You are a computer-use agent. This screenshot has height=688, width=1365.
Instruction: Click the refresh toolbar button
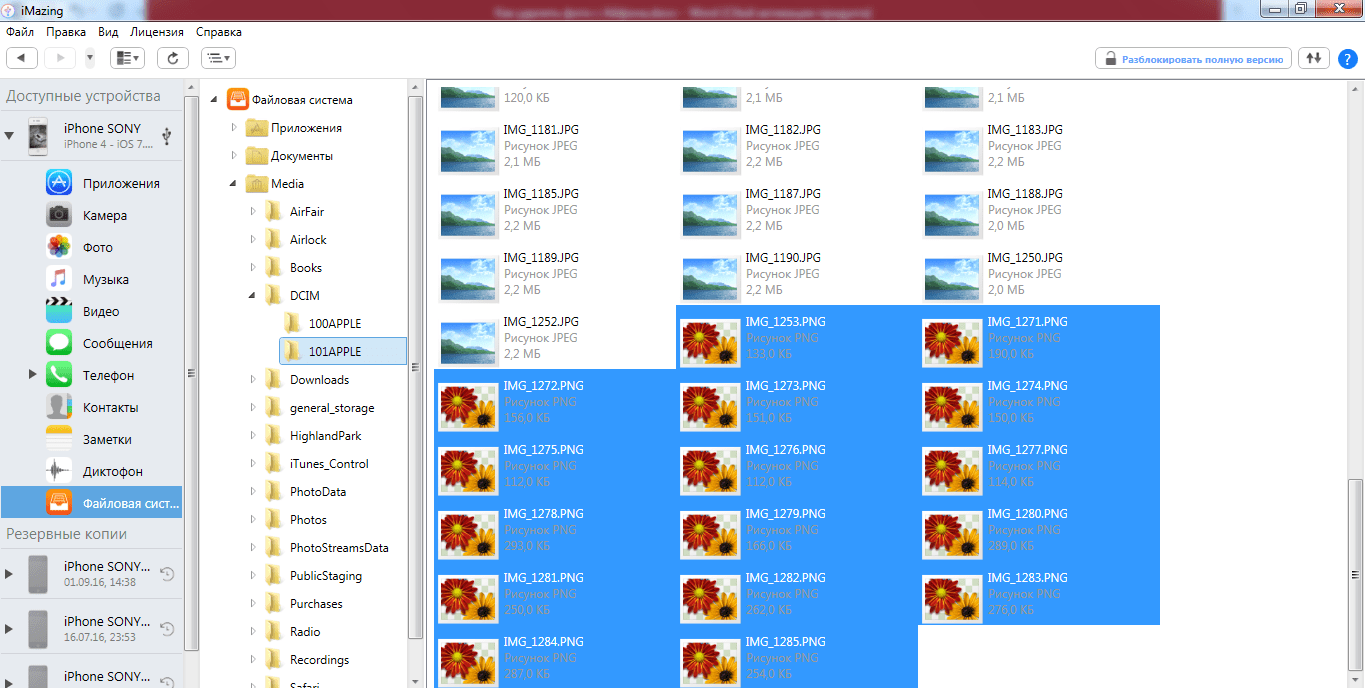click(172, 58)
